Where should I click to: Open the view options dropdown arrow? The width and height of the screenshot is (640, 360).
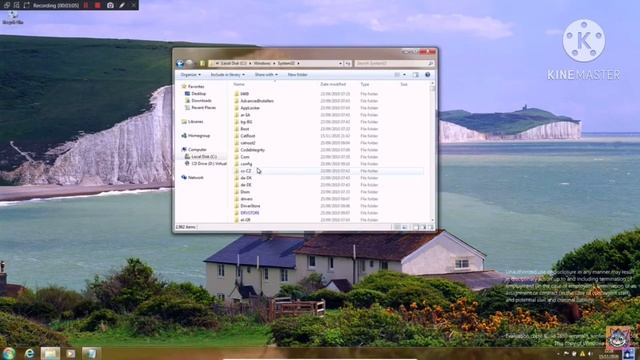(x=404, y=75)
